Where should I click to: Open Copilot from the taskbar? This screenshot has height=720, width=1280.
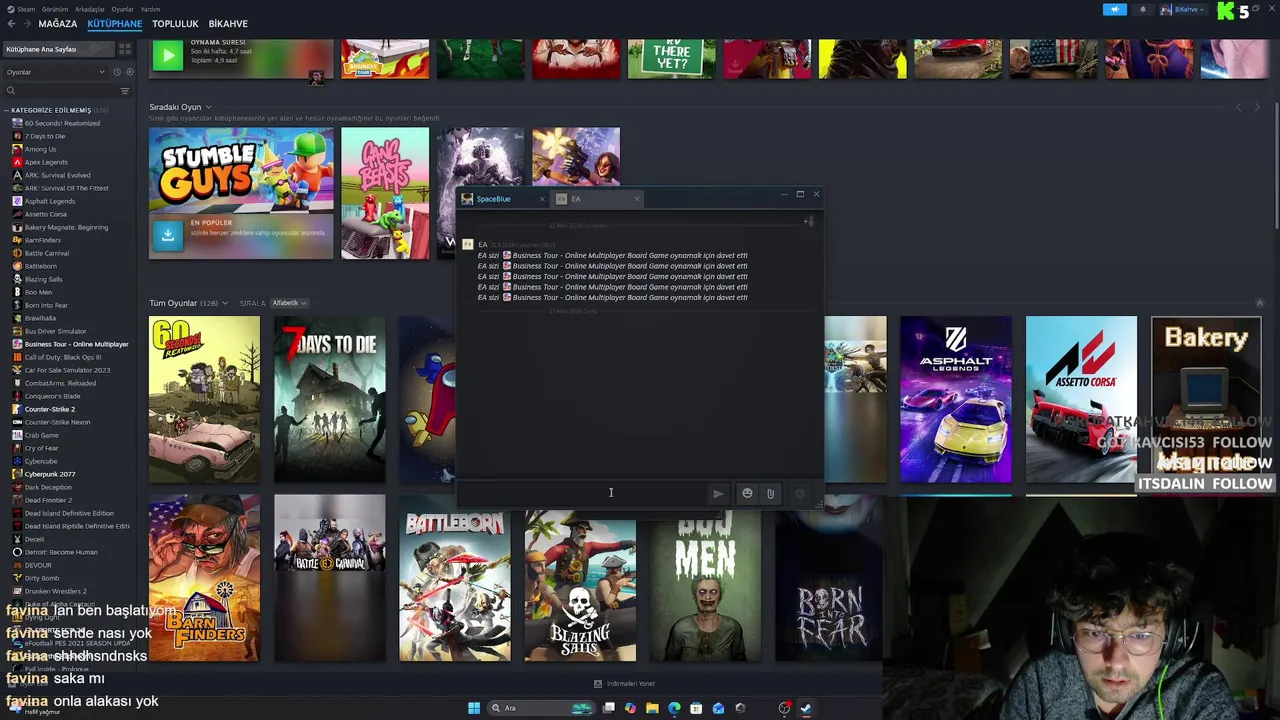630,708
